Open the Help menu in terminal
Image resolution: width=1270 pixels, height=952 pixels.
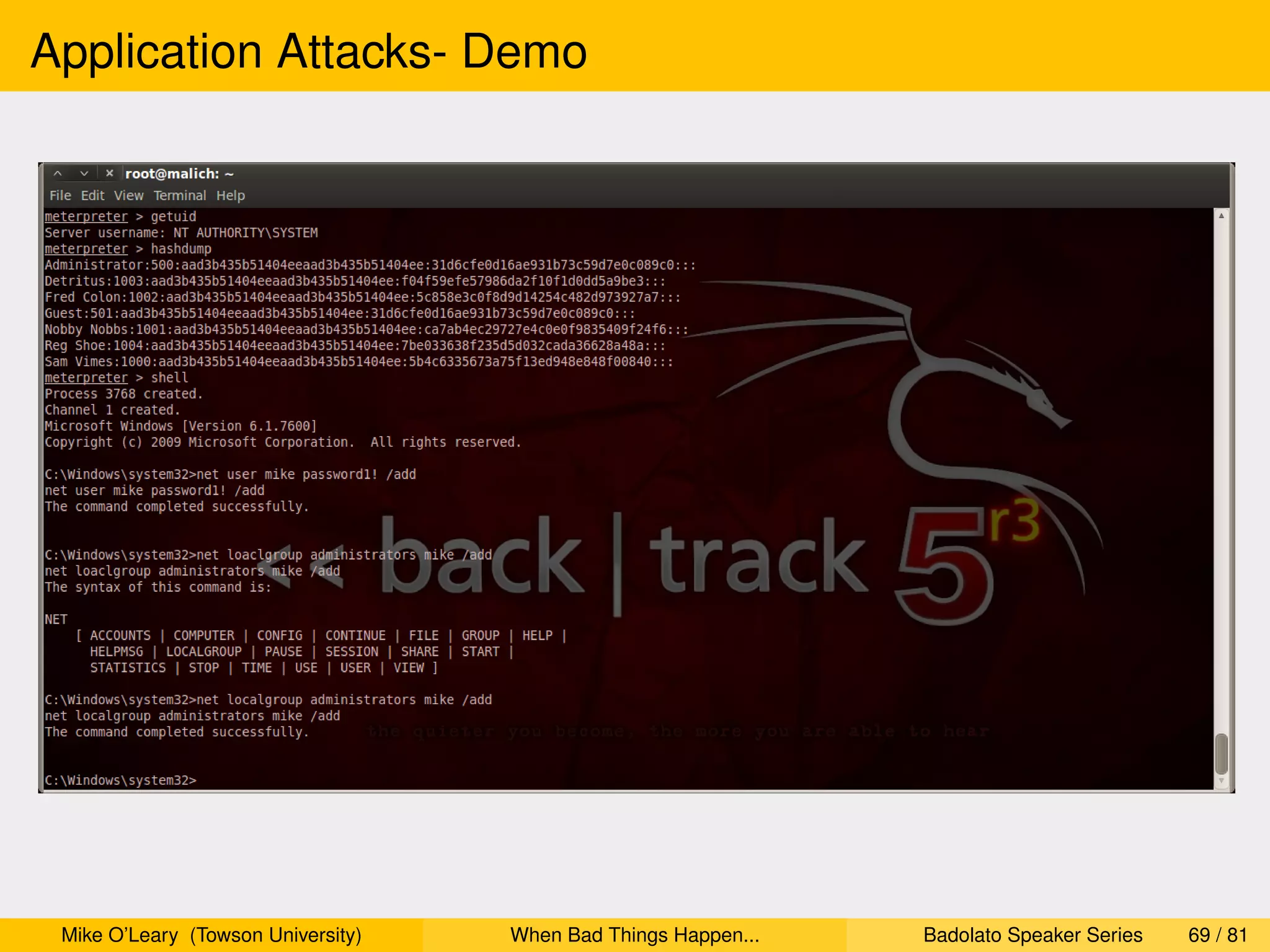(231, 196)
